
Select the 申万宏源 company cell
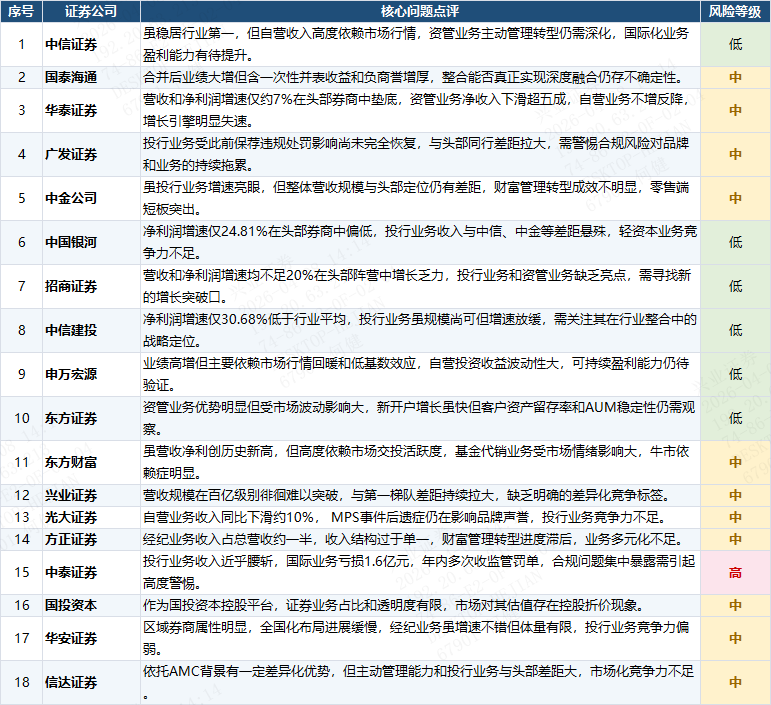pyautogui.click(x=91, y=374)
